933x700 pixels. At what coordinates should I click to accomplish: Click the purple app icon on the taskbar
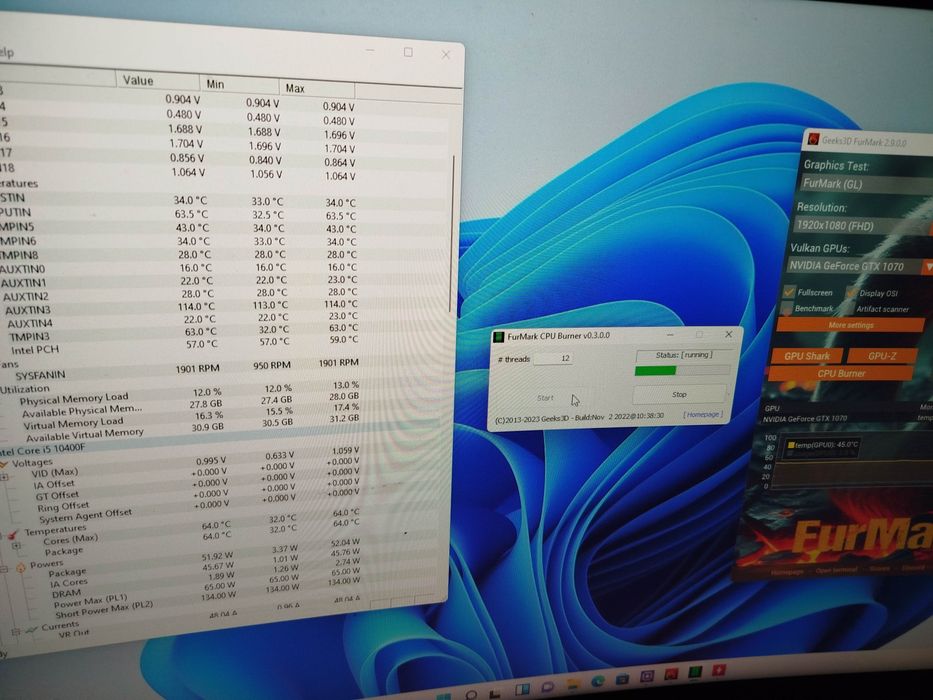click(x=647, y=676)
